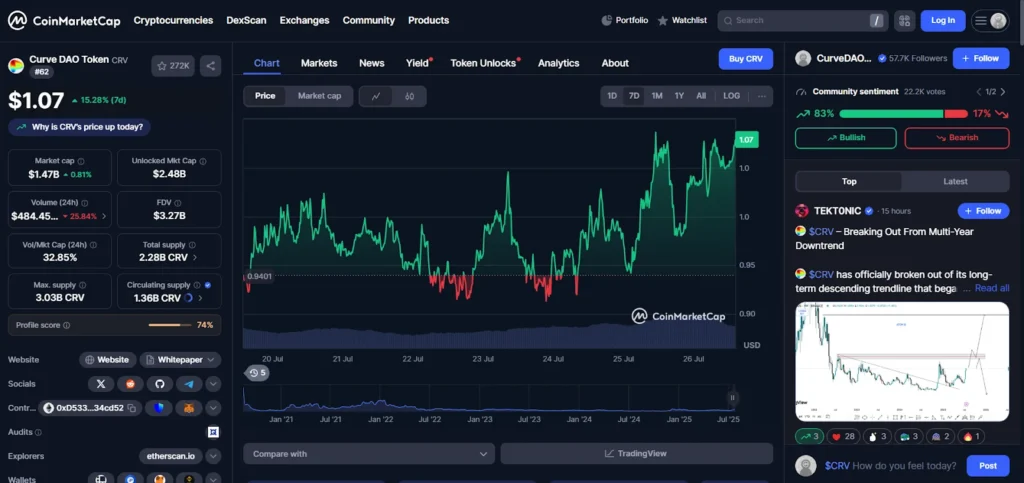Open Why is CRV's price up today

pos(80,127)
